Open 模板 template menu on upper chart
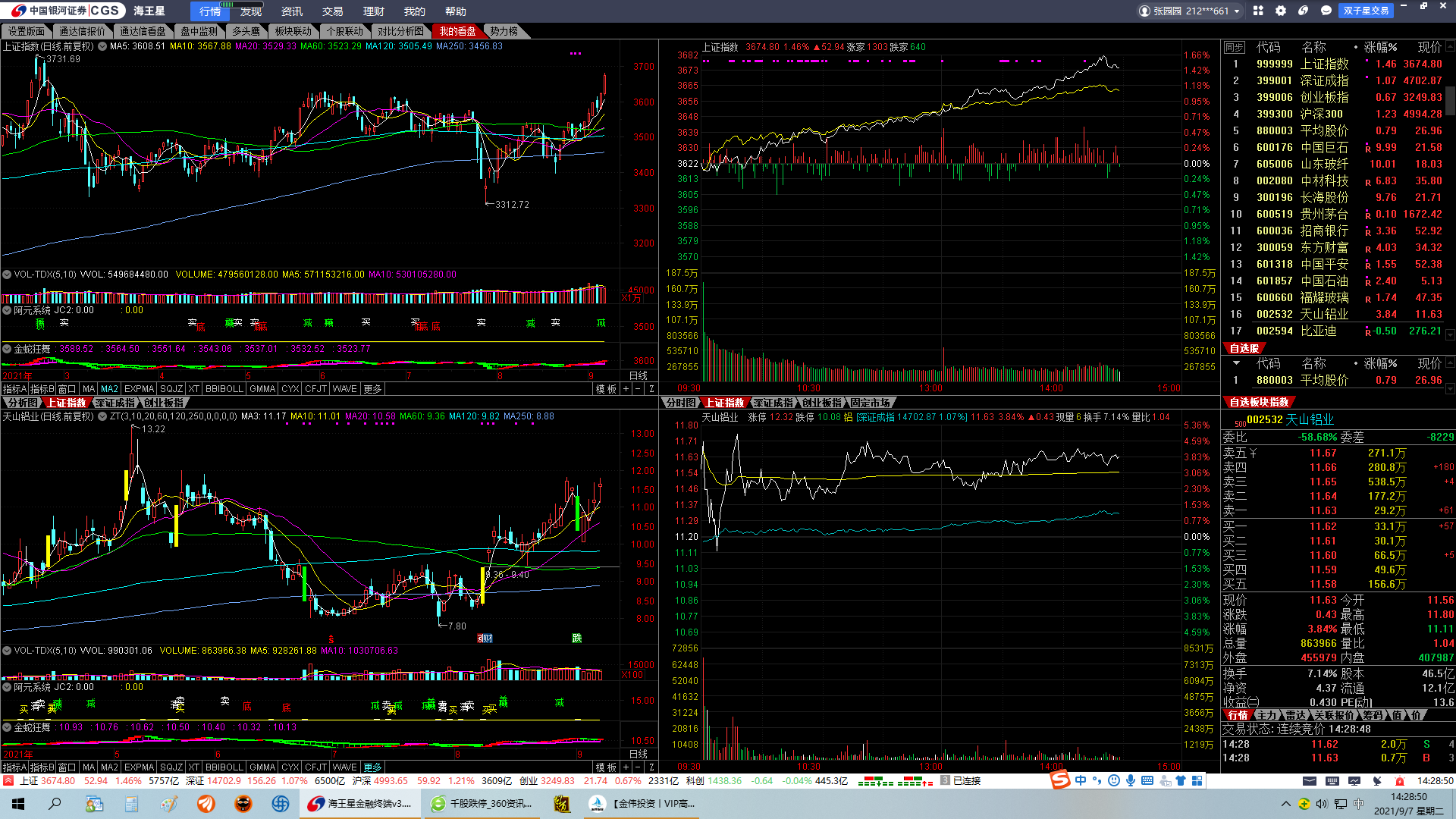This screenshot has width=1456, height=819. point(606,389)
